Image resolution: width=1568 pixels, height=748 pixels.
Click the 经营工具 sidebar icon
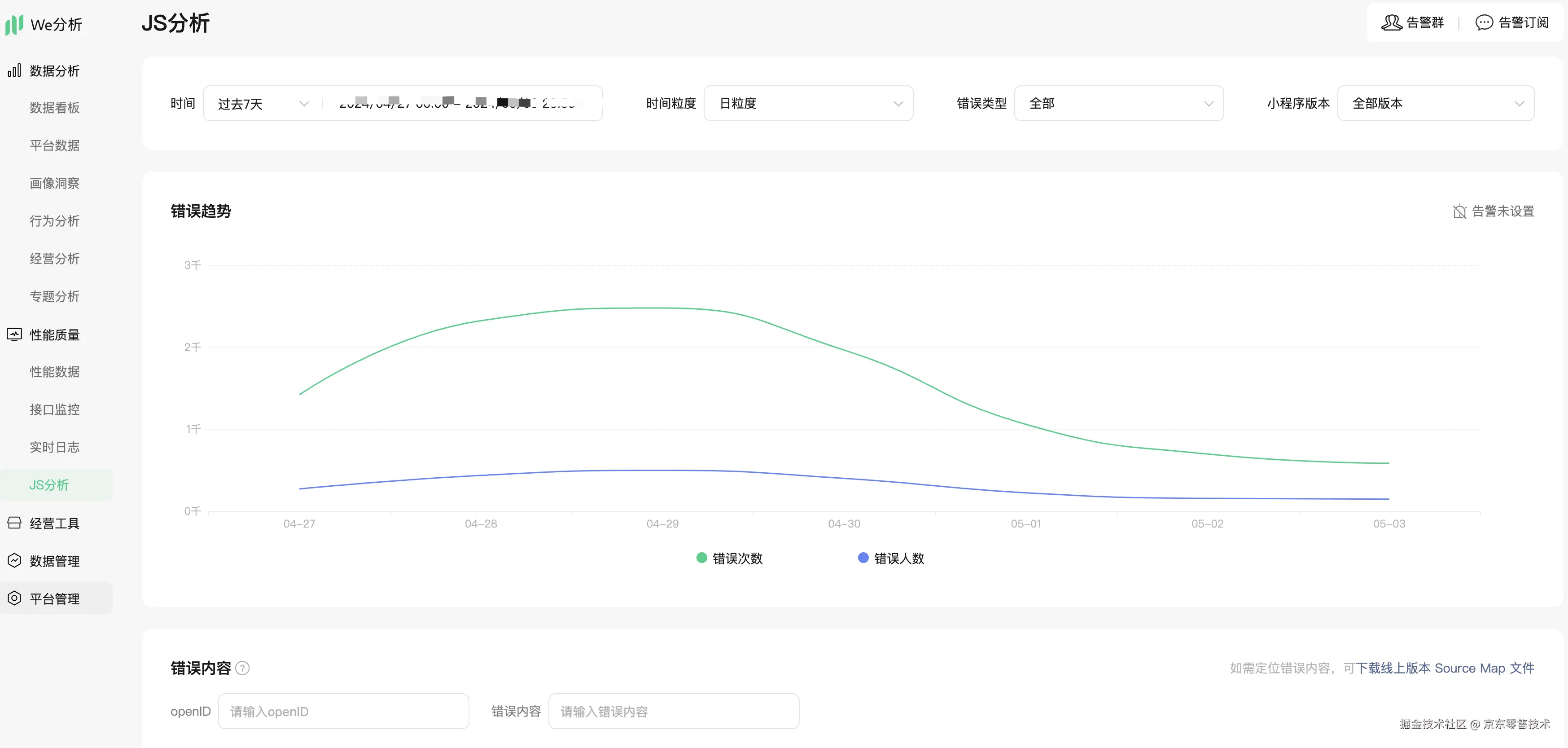(14, 523)
